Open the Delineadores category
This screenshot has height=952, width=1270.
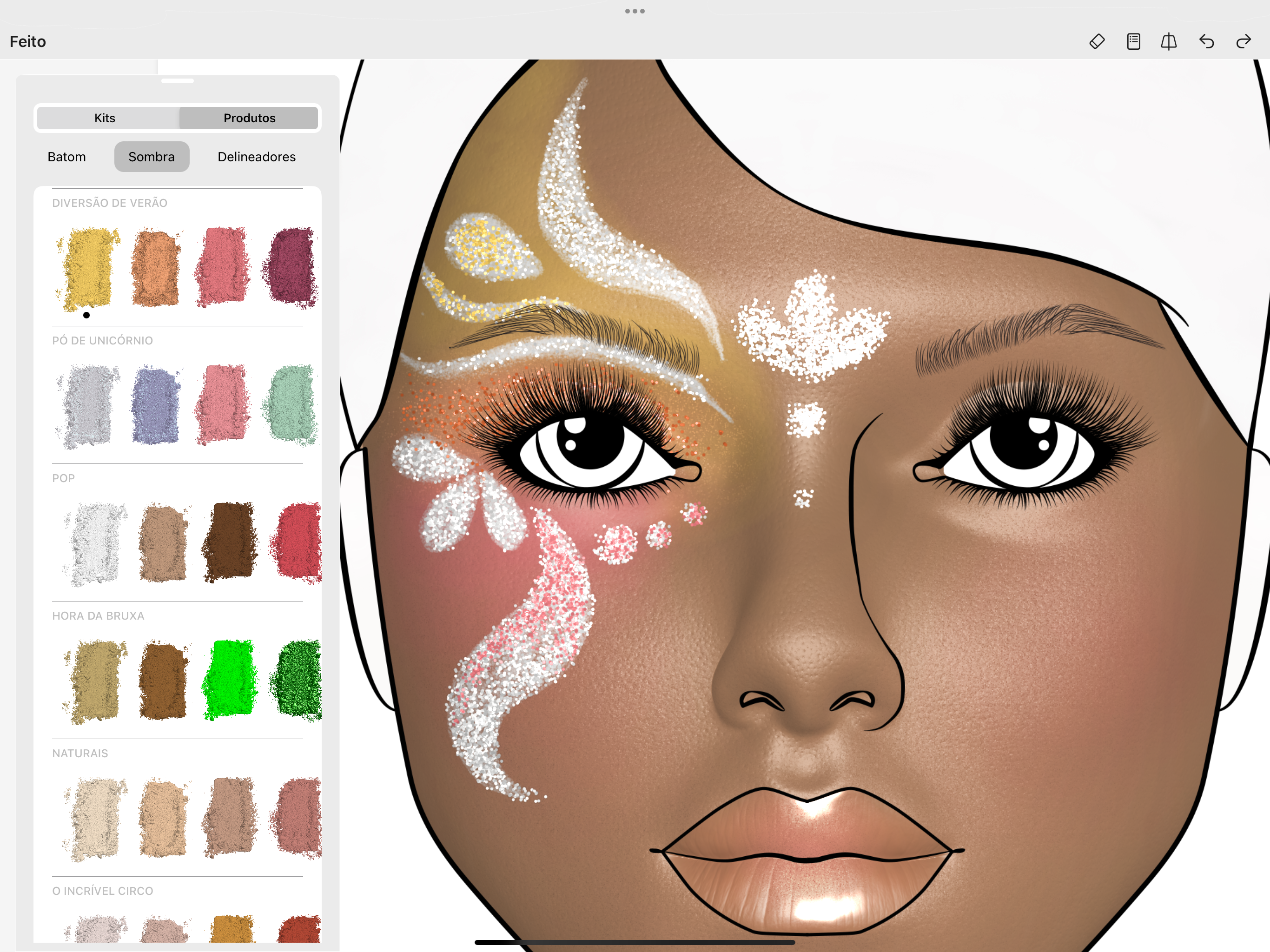257,157
